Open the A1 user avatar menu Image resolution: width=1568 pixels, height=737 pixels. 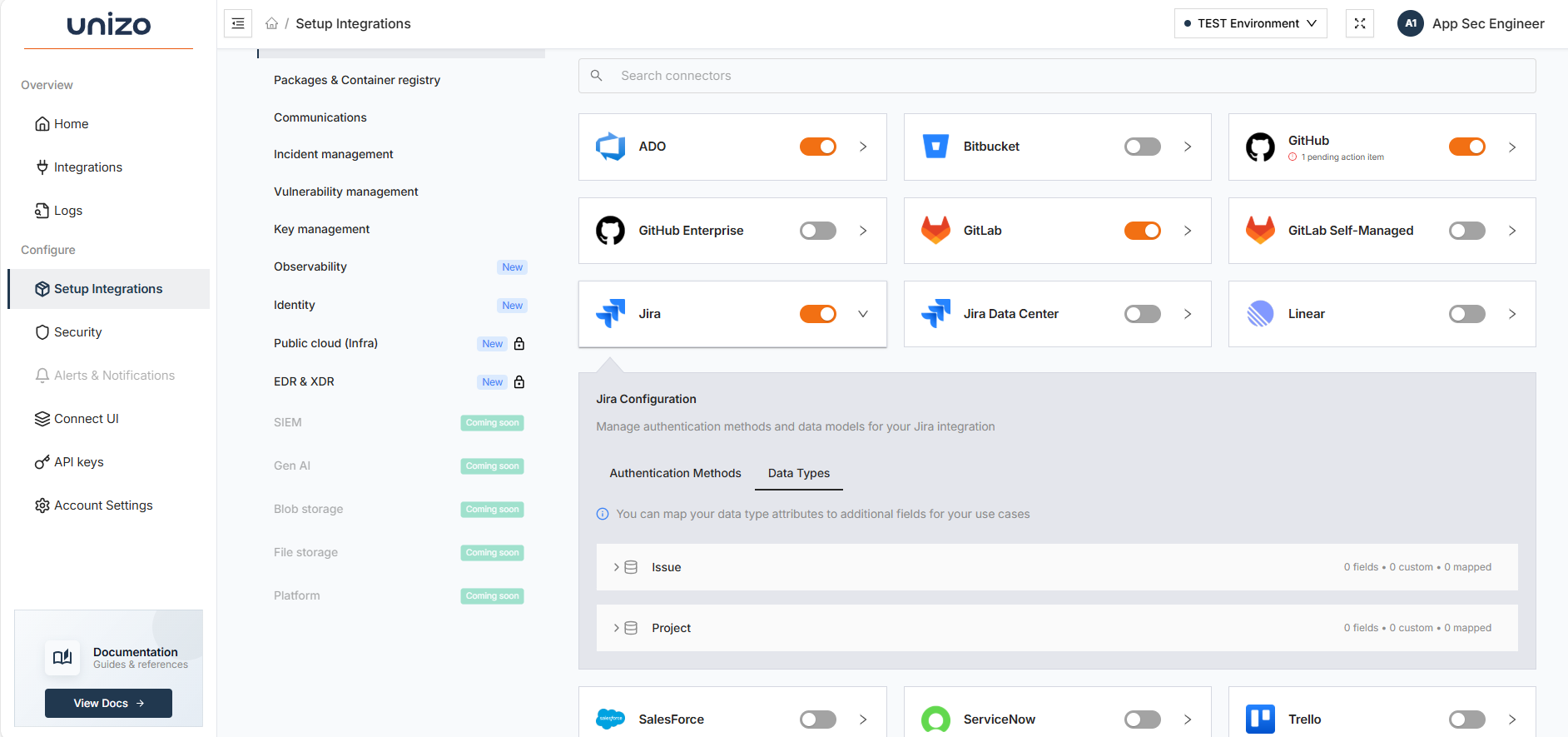pos(1410,23)
